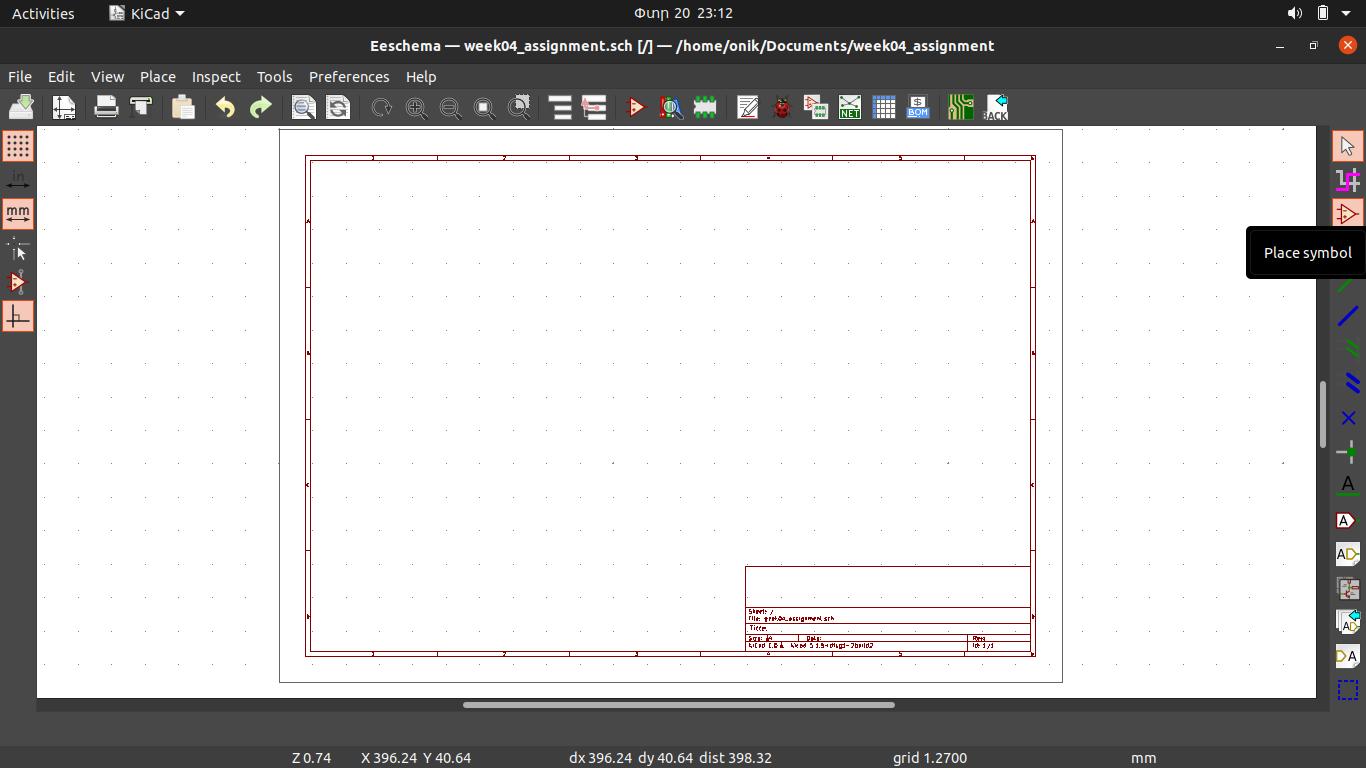Open the File menu
Screen dimensions: 1366x768
(x=20, y=77)
